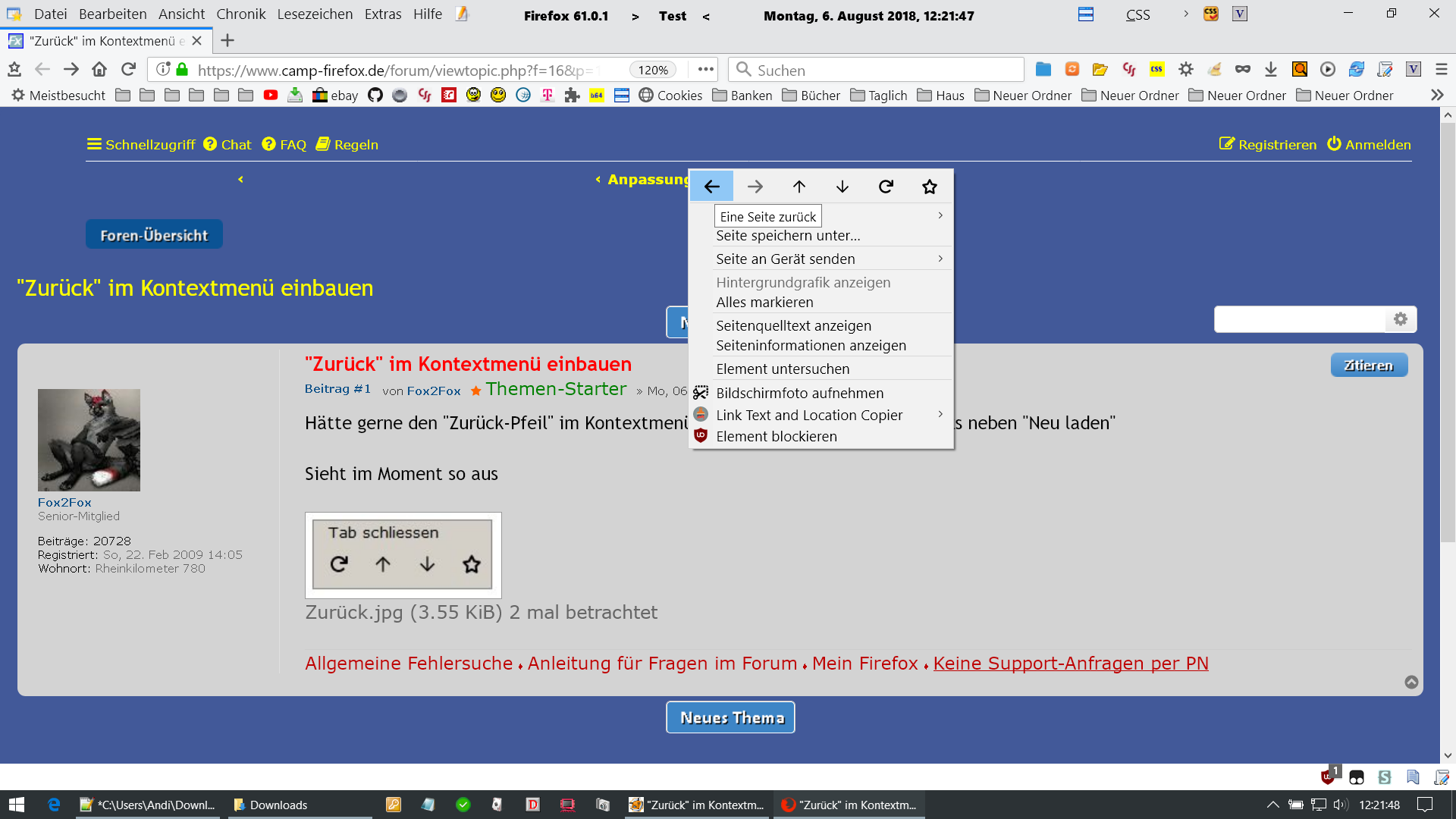
Task: Click the reload icon in context menu
Action: pyautogui.click(x=886, y=187)
